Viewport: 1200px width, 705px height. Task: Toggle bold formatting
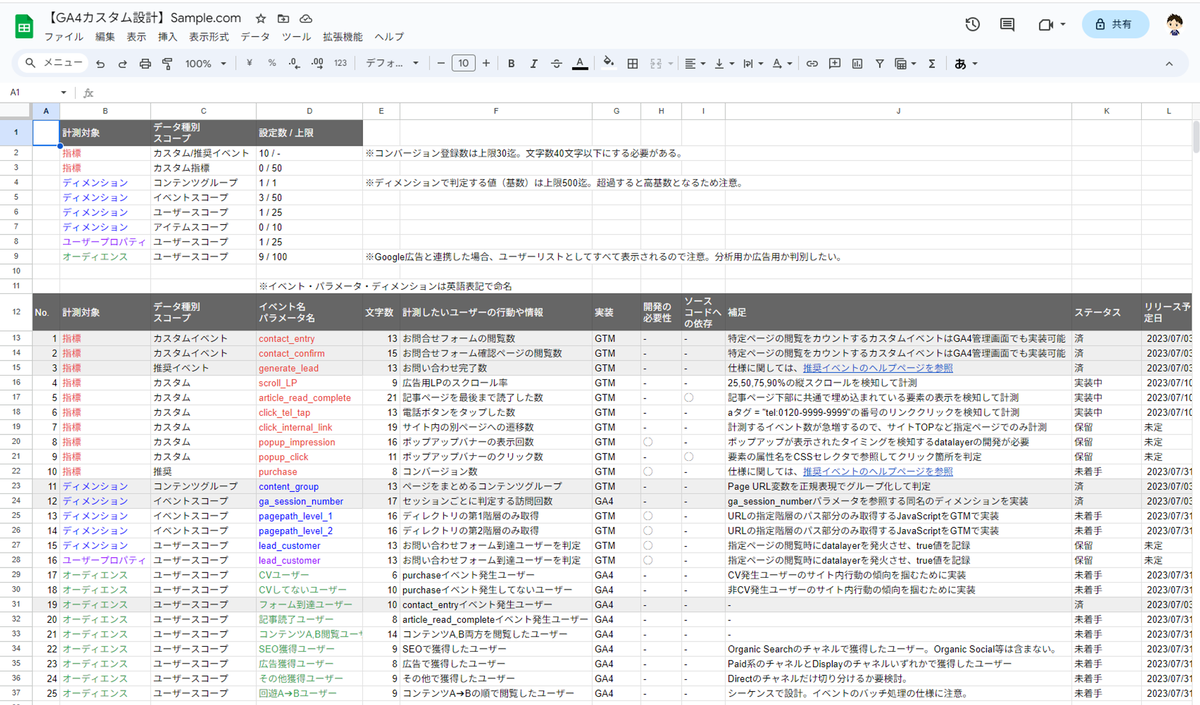pos(511,63)
